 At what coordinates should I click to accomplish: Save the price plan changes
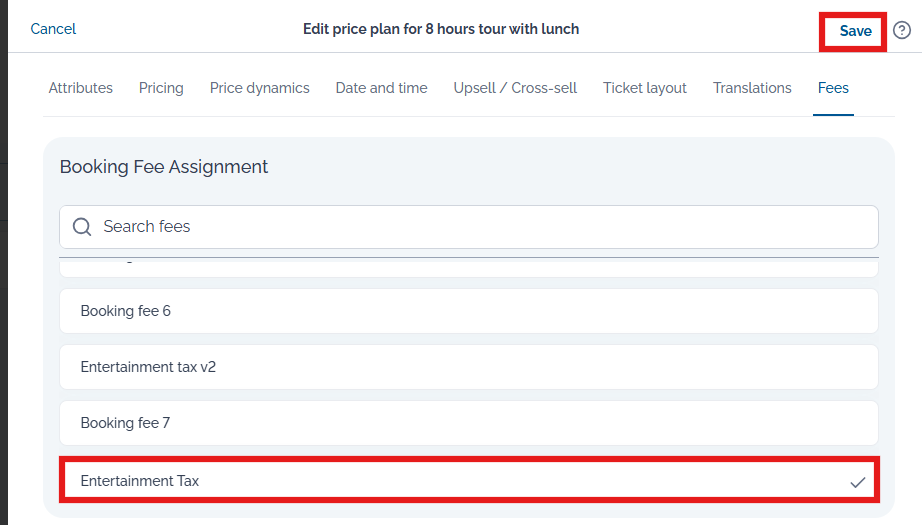[x=854, y=31]
